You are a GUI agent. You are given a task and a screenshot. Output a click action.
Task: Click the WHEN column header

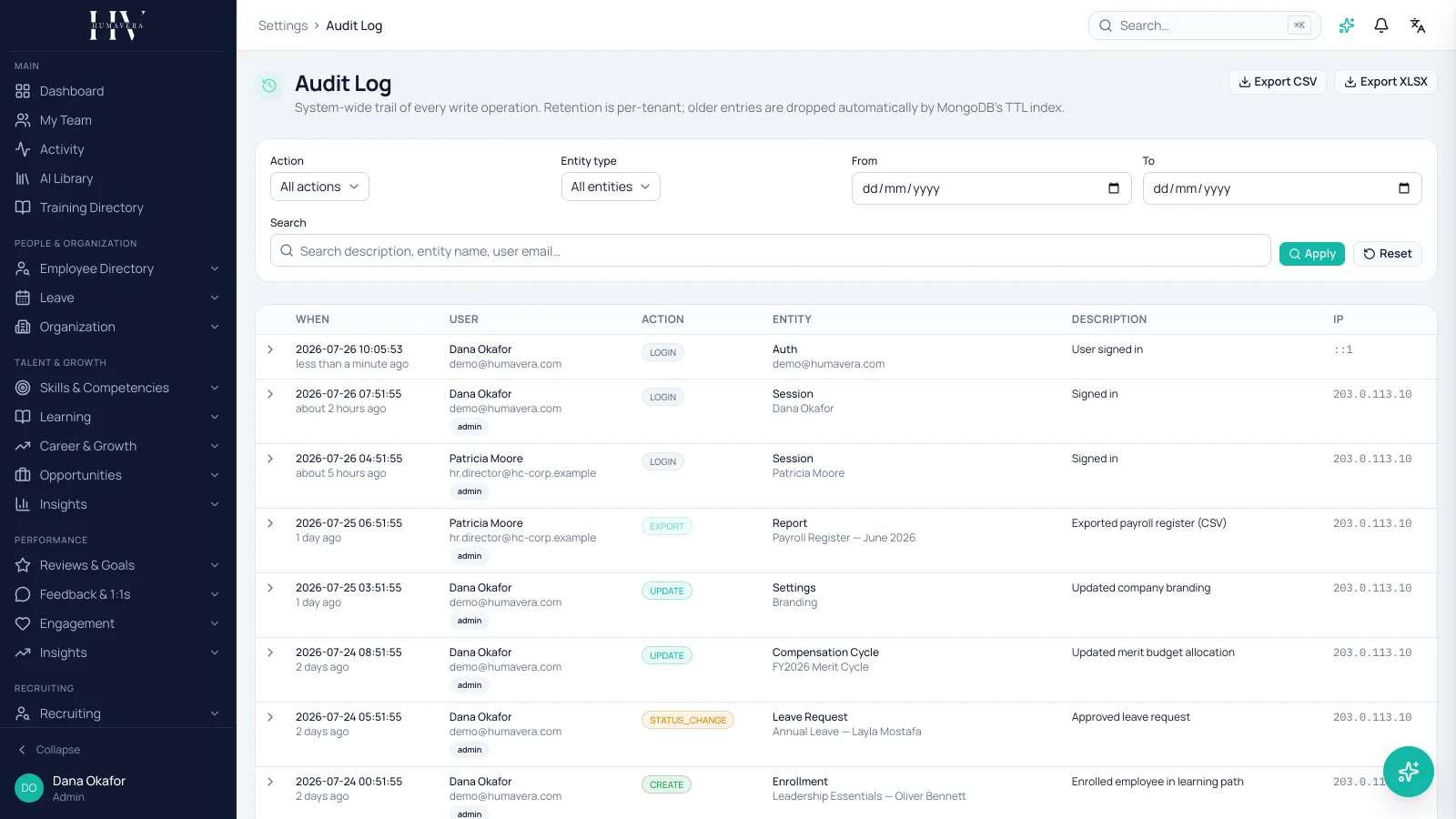(312, 319)
